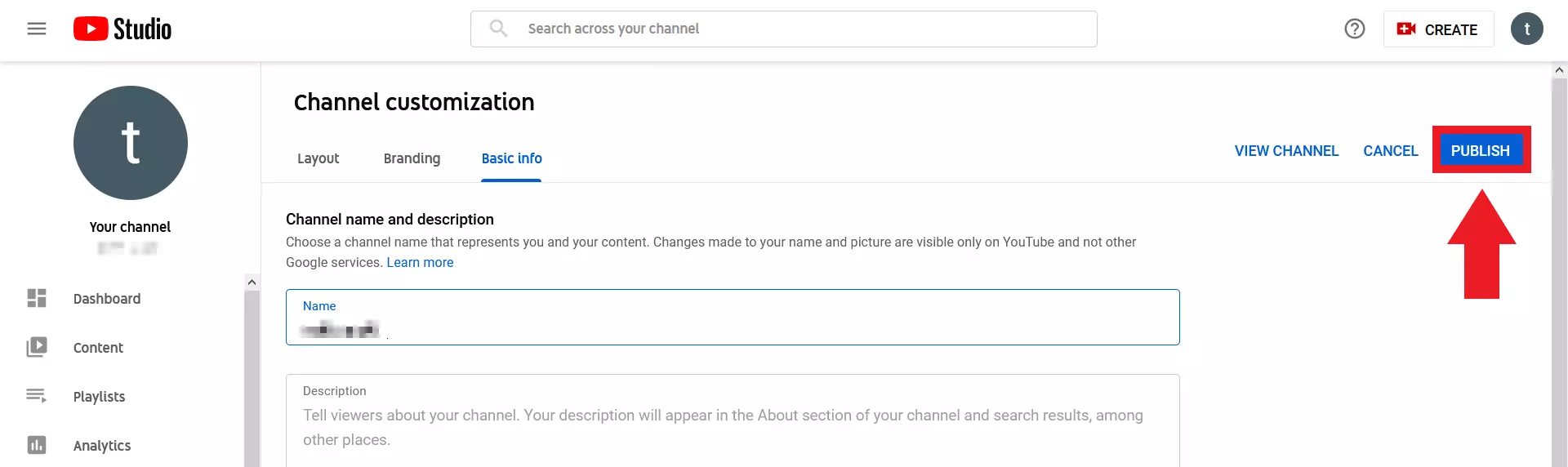Viewport: 1568px width, 467px height.
Task: Open the hamburger navigation menu
Action: pos(37,29)
